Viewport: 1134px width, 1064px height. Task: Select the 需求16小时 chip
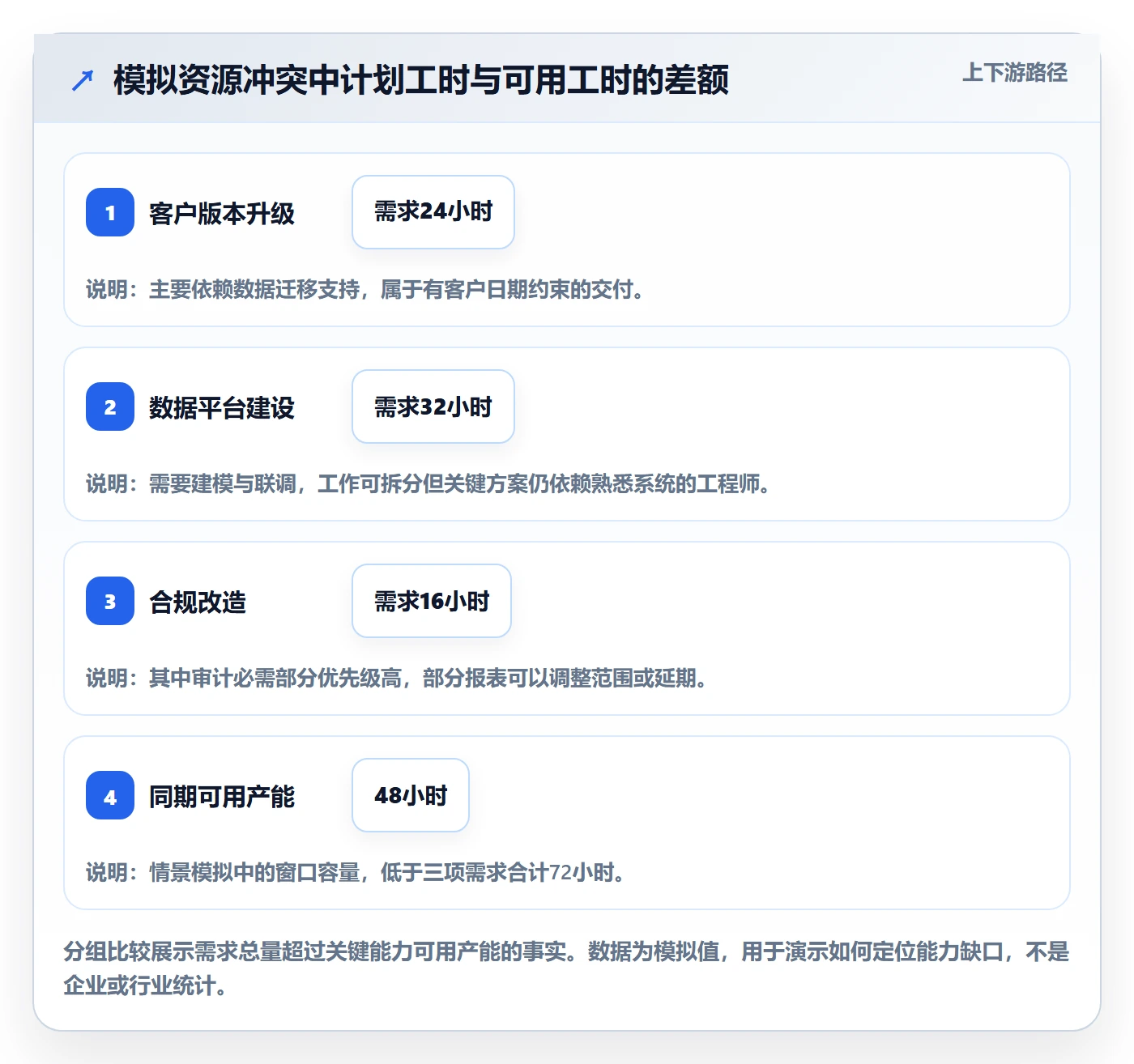point(432,601)
